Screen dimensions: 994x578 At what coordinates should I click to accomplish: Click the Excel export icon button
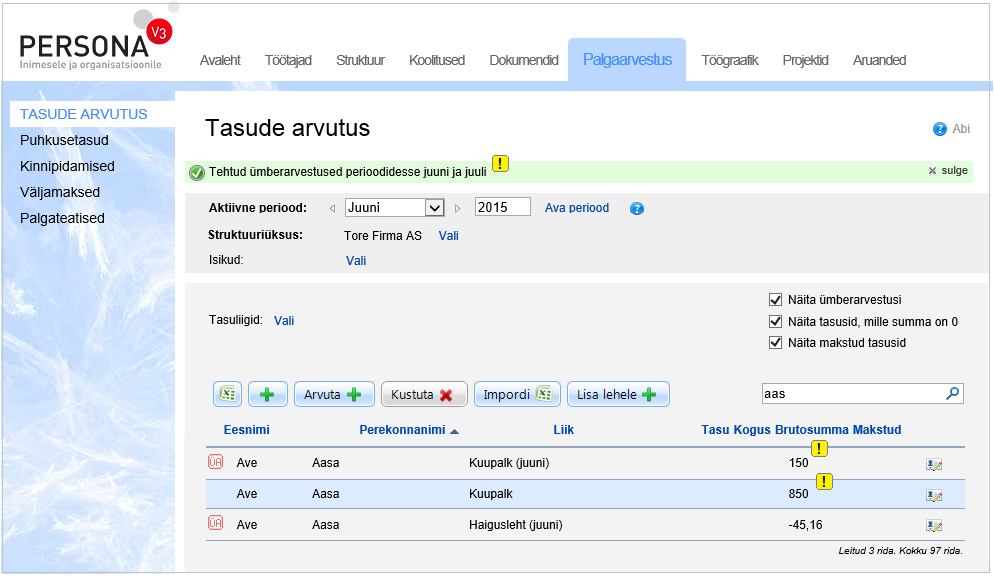[227, 394]
